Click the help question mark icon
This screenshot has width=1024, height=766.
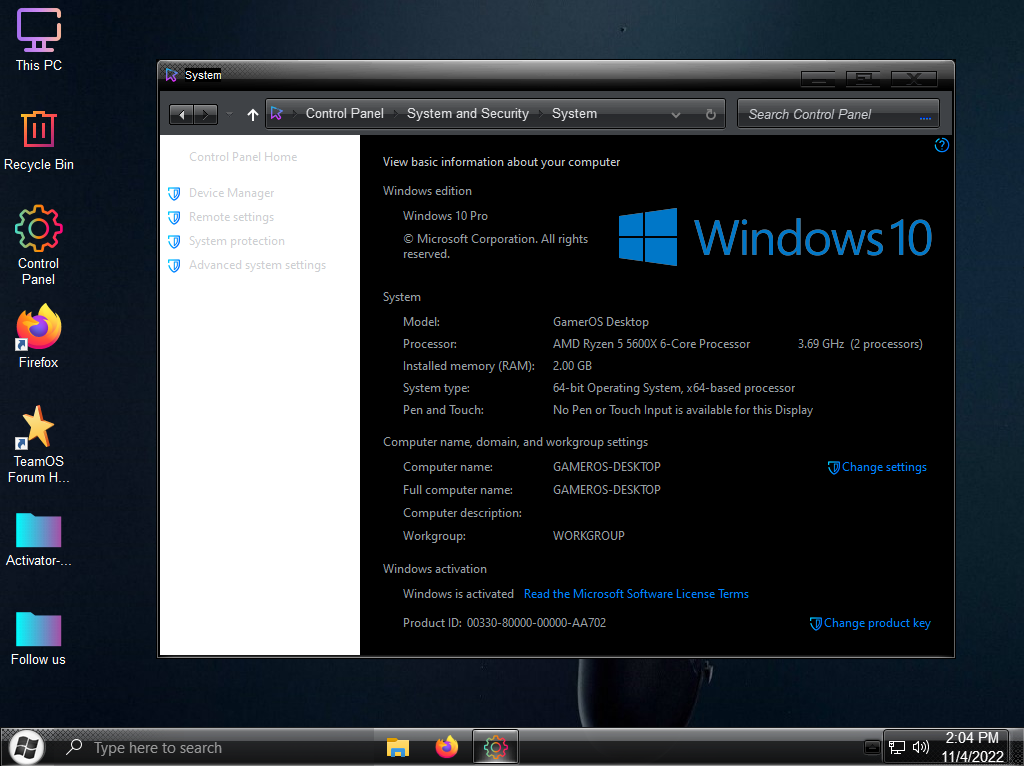point(941,145)
